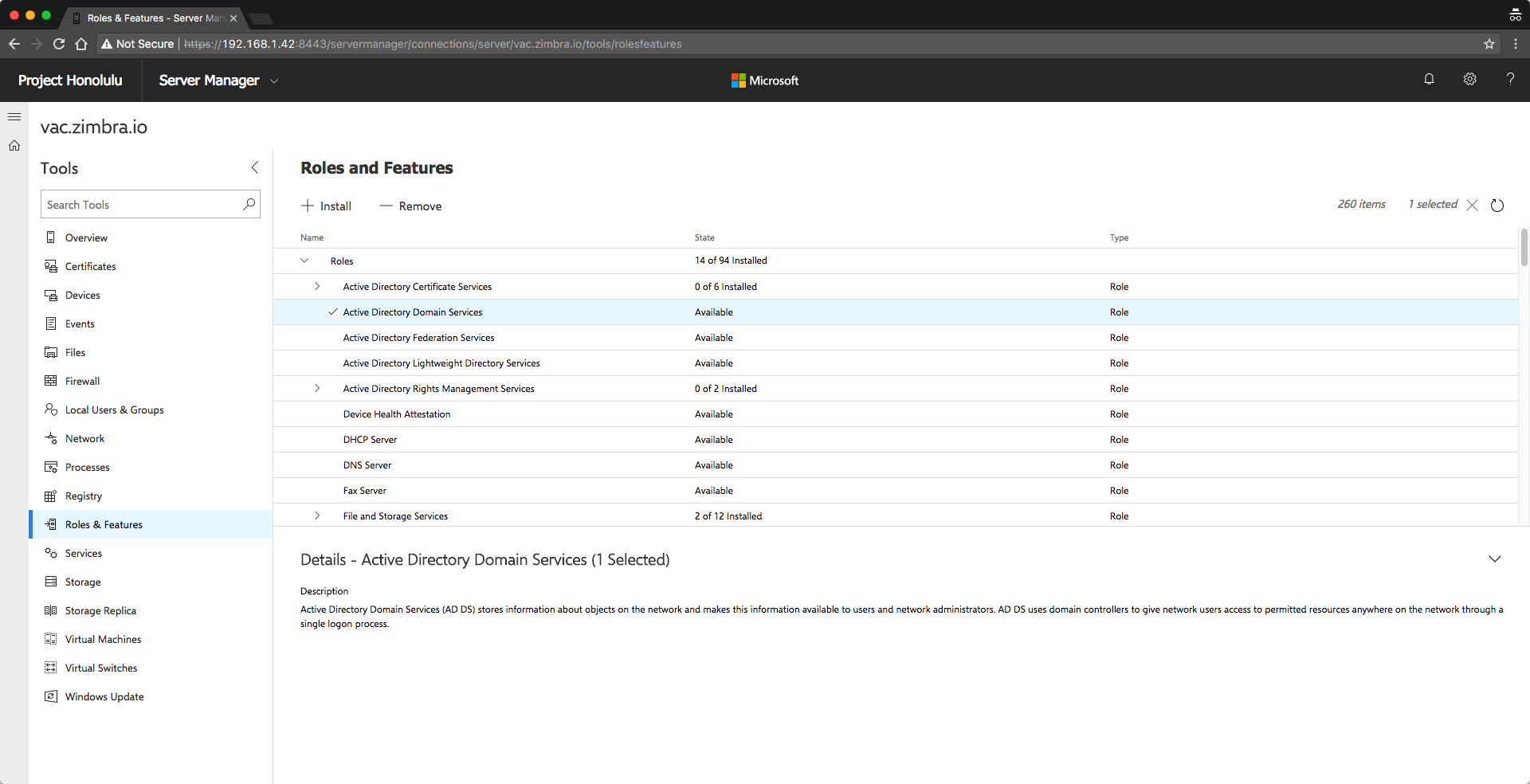
Task: Open the Windows Update icon
Action: click(51, 696)
